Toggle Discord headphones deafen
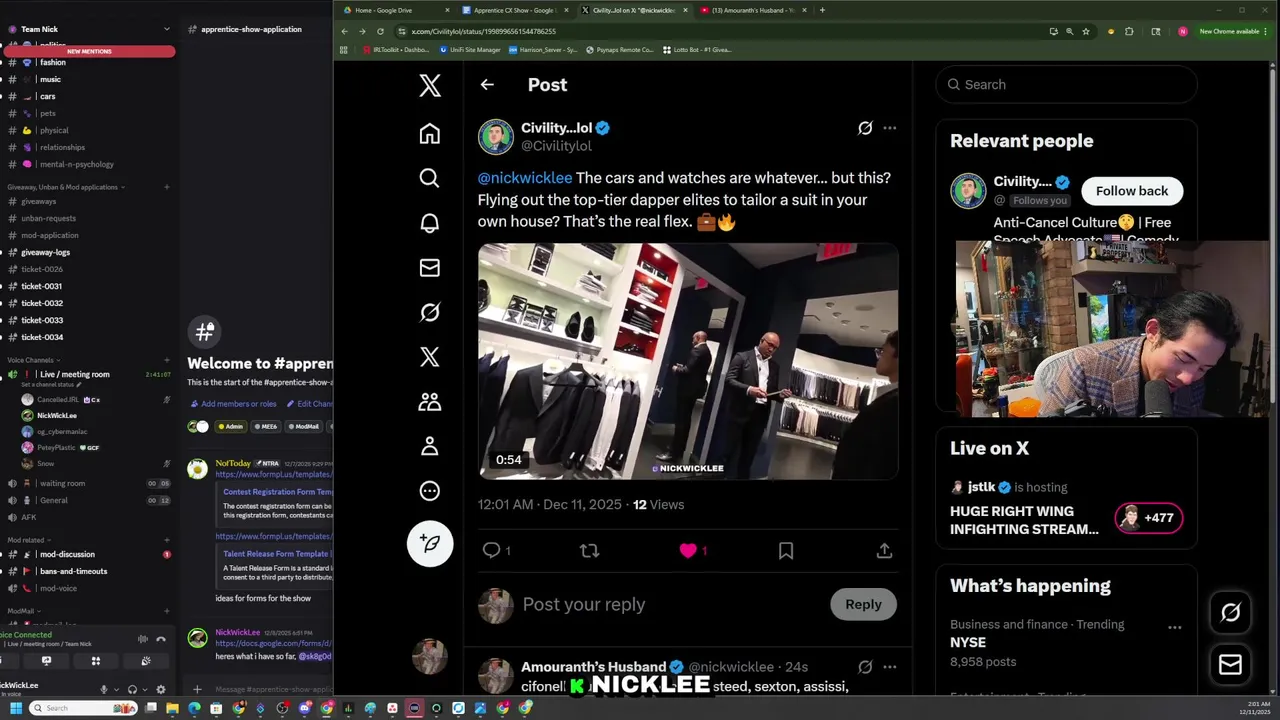The width and height of the screenshot is (1280, 720). tap(132, 689)
